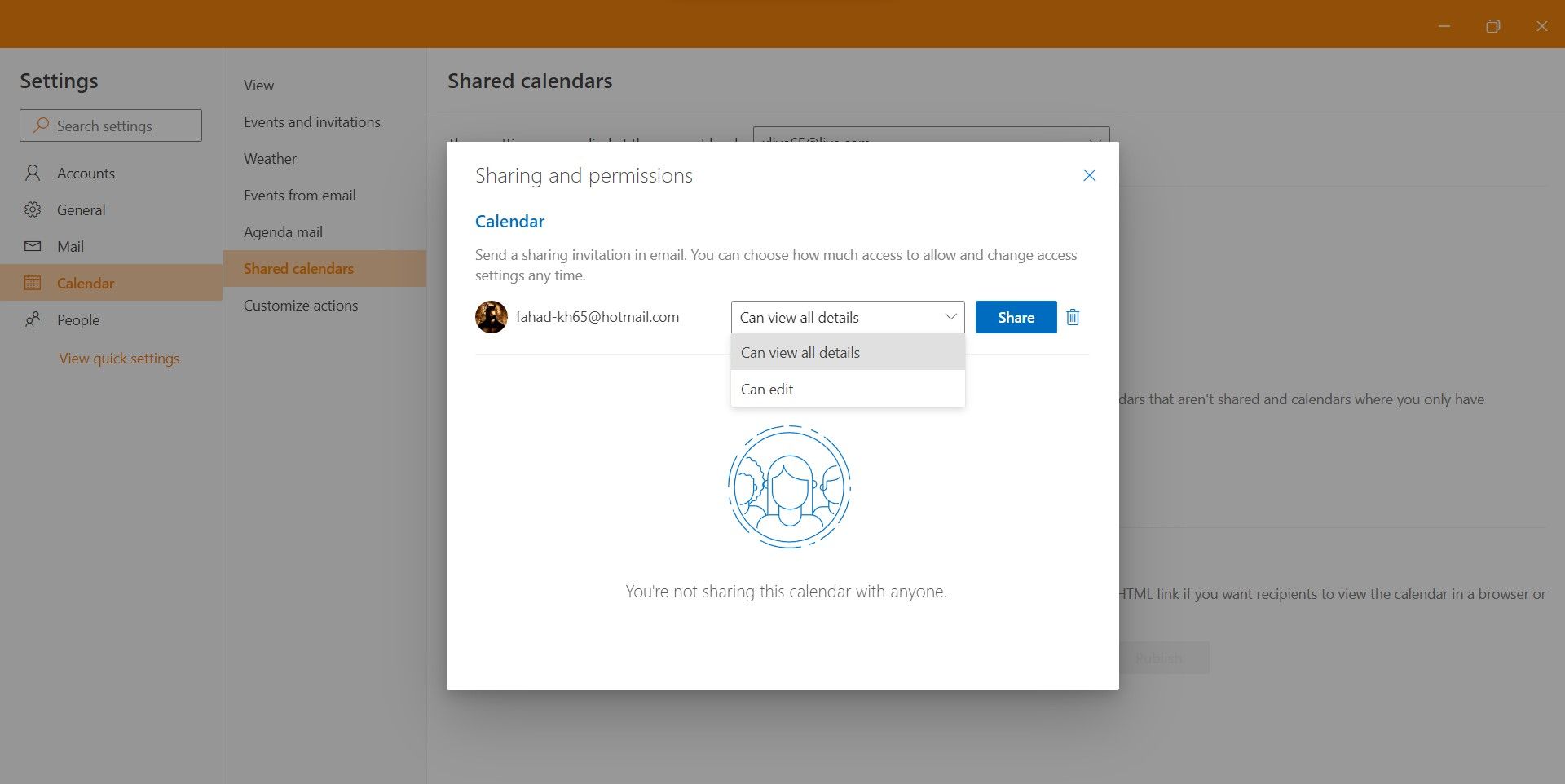Click the Mail envelope icon
Screen dimensions: 1565x784
33,246
